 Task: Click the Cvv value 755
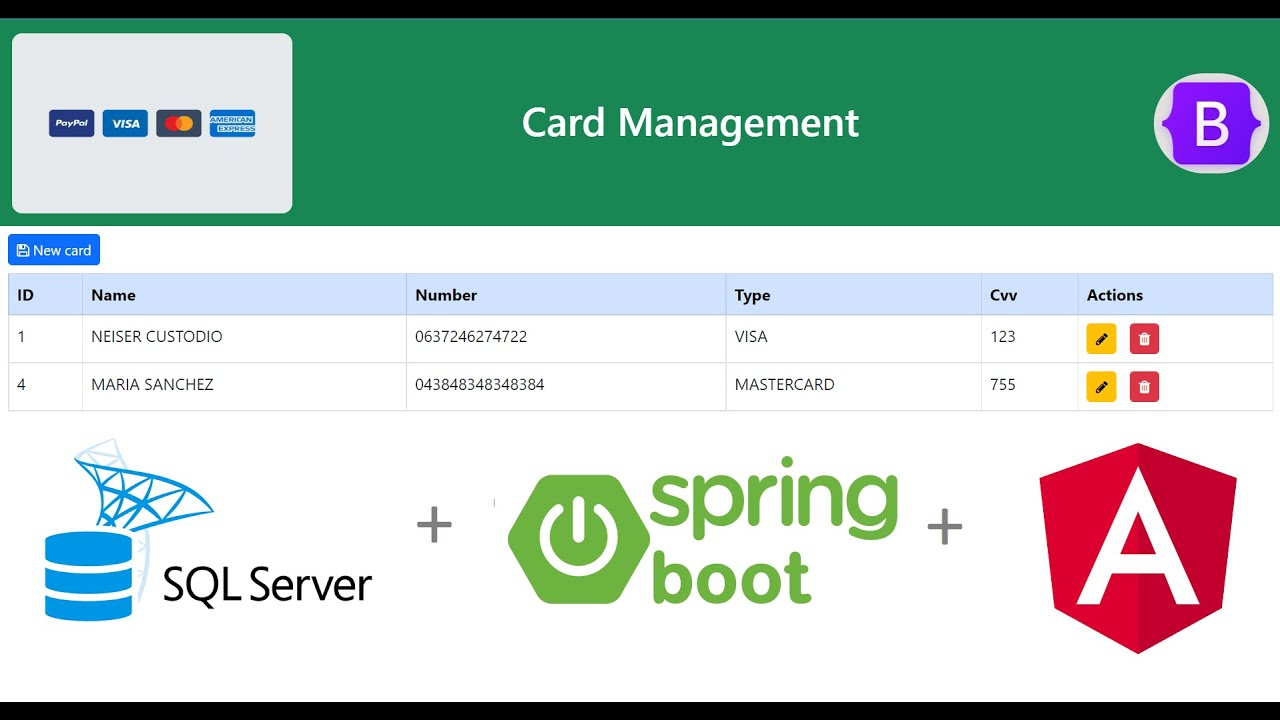click(x=1003, y=385)
